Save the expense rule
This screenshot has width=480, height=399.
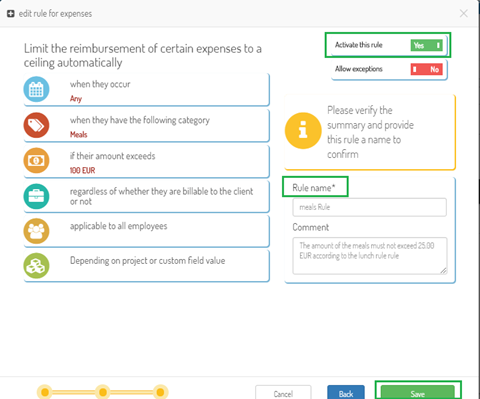(x=418, y=393)
